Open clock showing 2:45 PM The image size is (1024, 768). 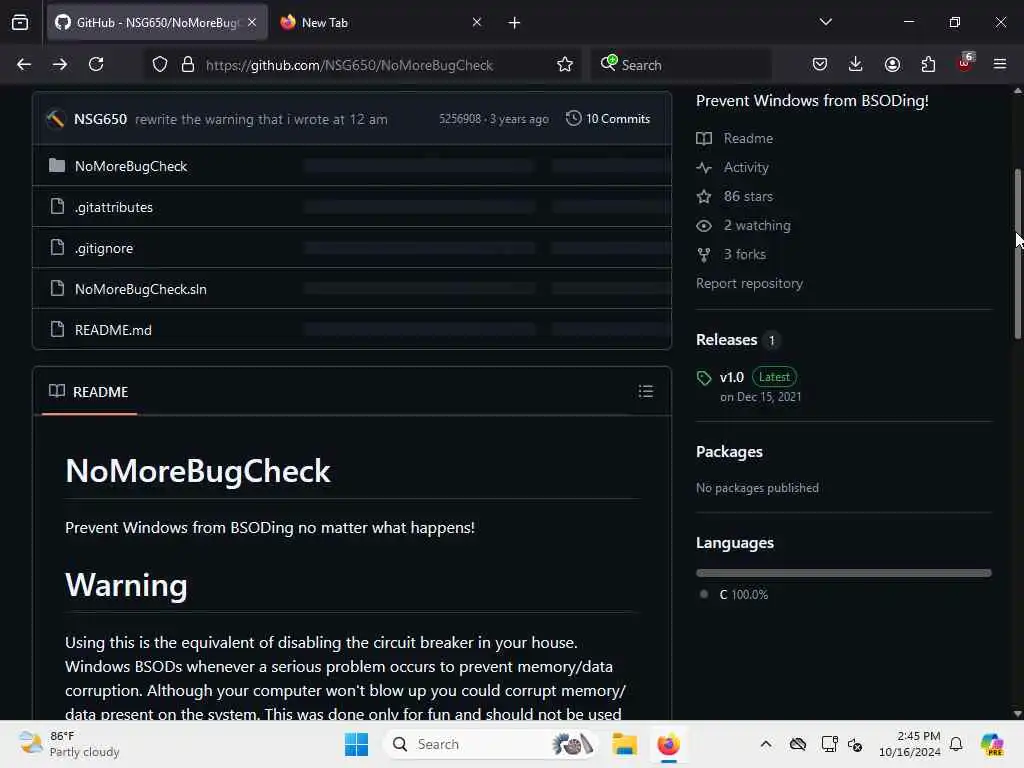[x=910, y=744]
